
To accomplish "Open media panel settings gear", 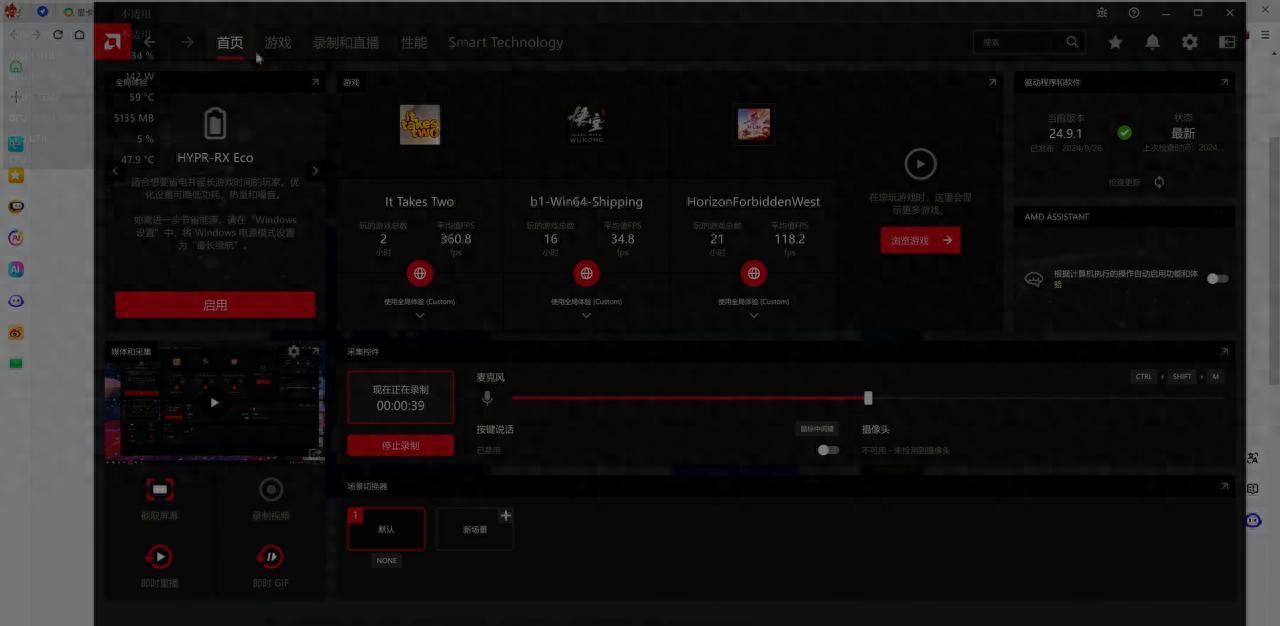I will click(293, 351).
